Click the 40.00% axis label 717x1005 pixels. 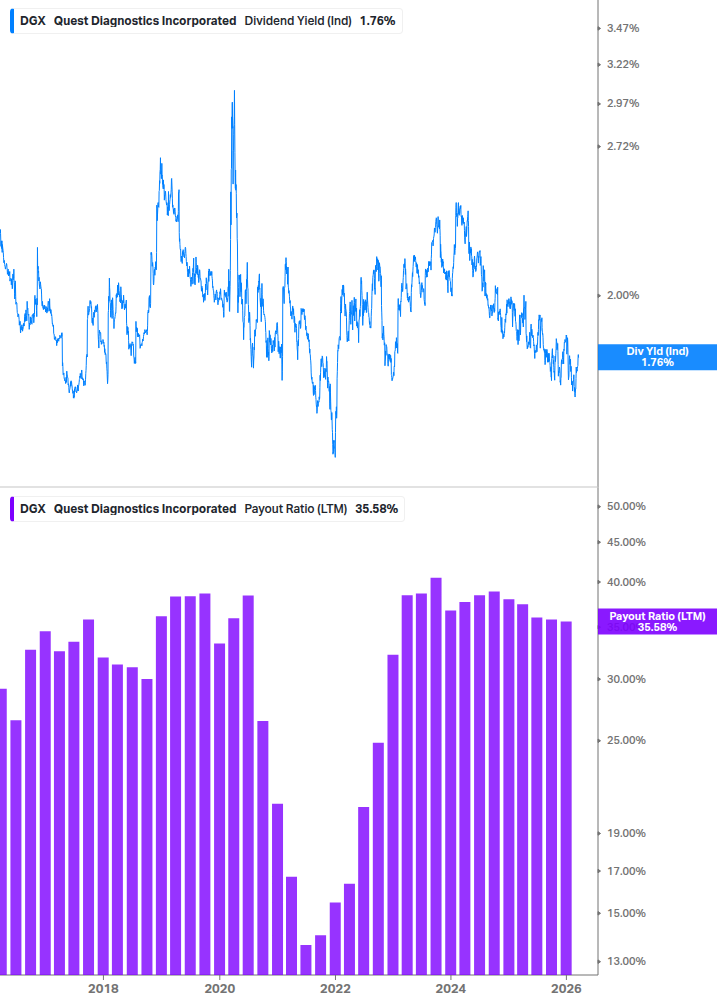(626, 583)
